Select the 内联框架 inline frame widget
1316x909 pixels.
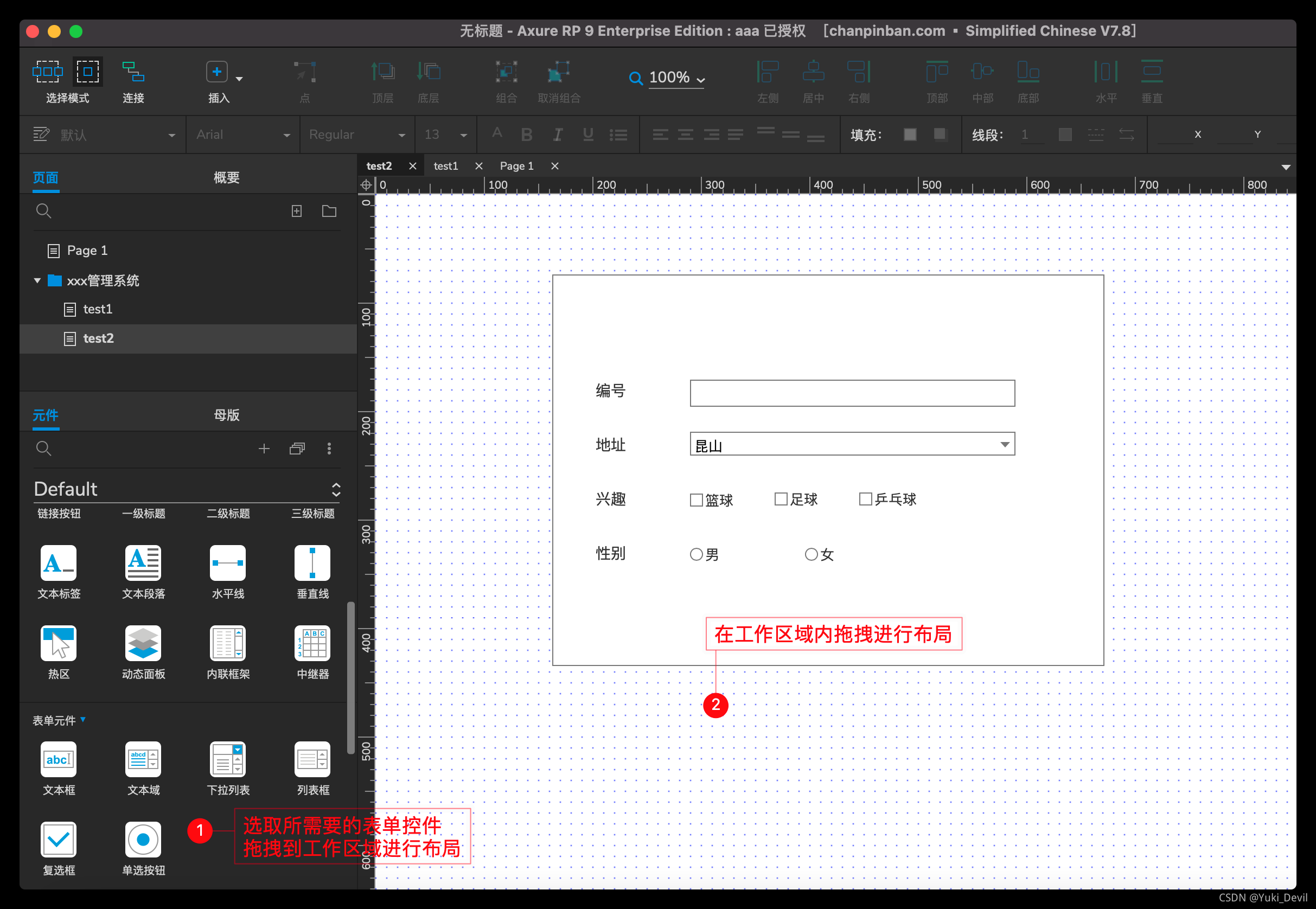click(227, 644)
